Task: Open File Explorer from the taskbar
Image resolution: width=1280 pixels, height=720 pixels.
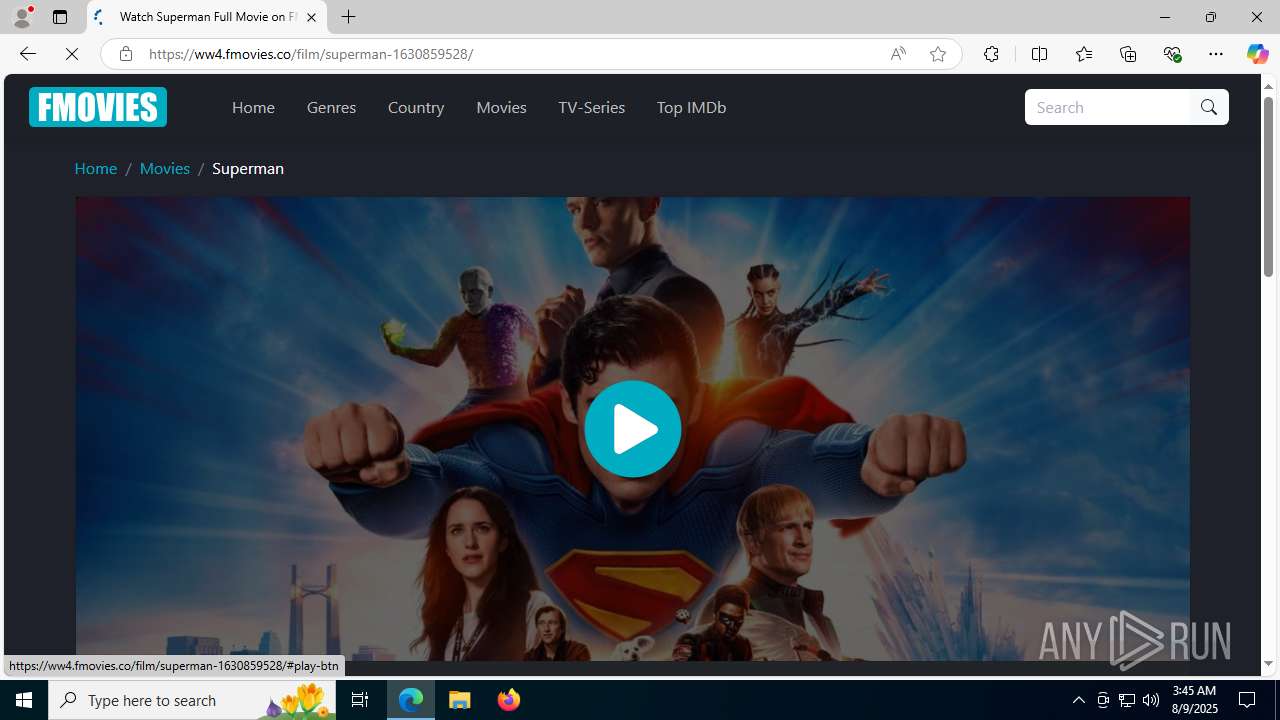Action: [460, 700]
